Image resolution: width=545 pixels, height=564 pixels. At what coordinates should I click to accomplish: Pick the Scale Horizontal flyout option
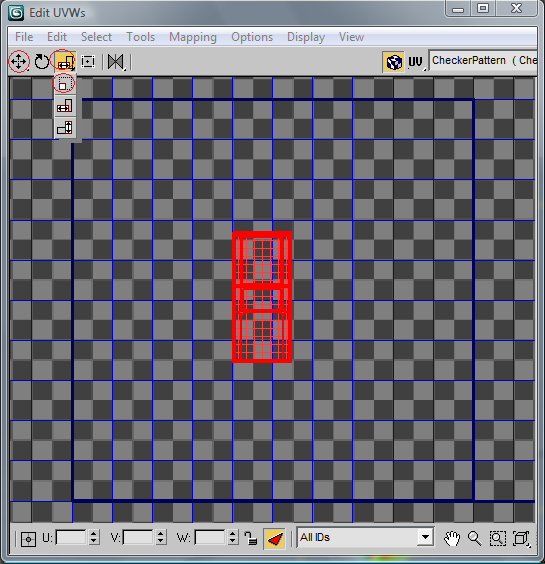pos(65,106)
